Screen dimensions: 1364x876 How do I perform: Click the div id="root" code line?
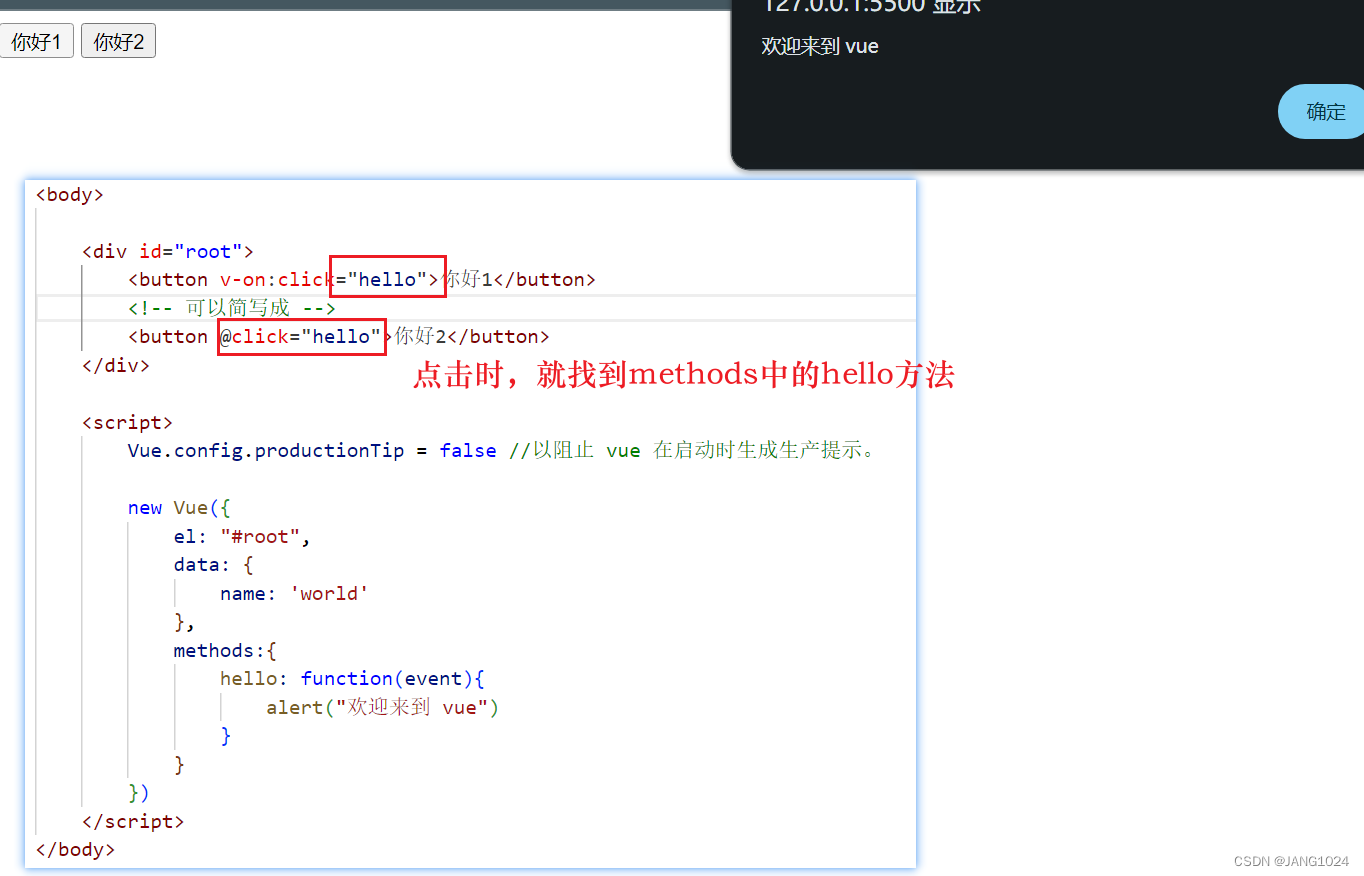pos(168,251)
